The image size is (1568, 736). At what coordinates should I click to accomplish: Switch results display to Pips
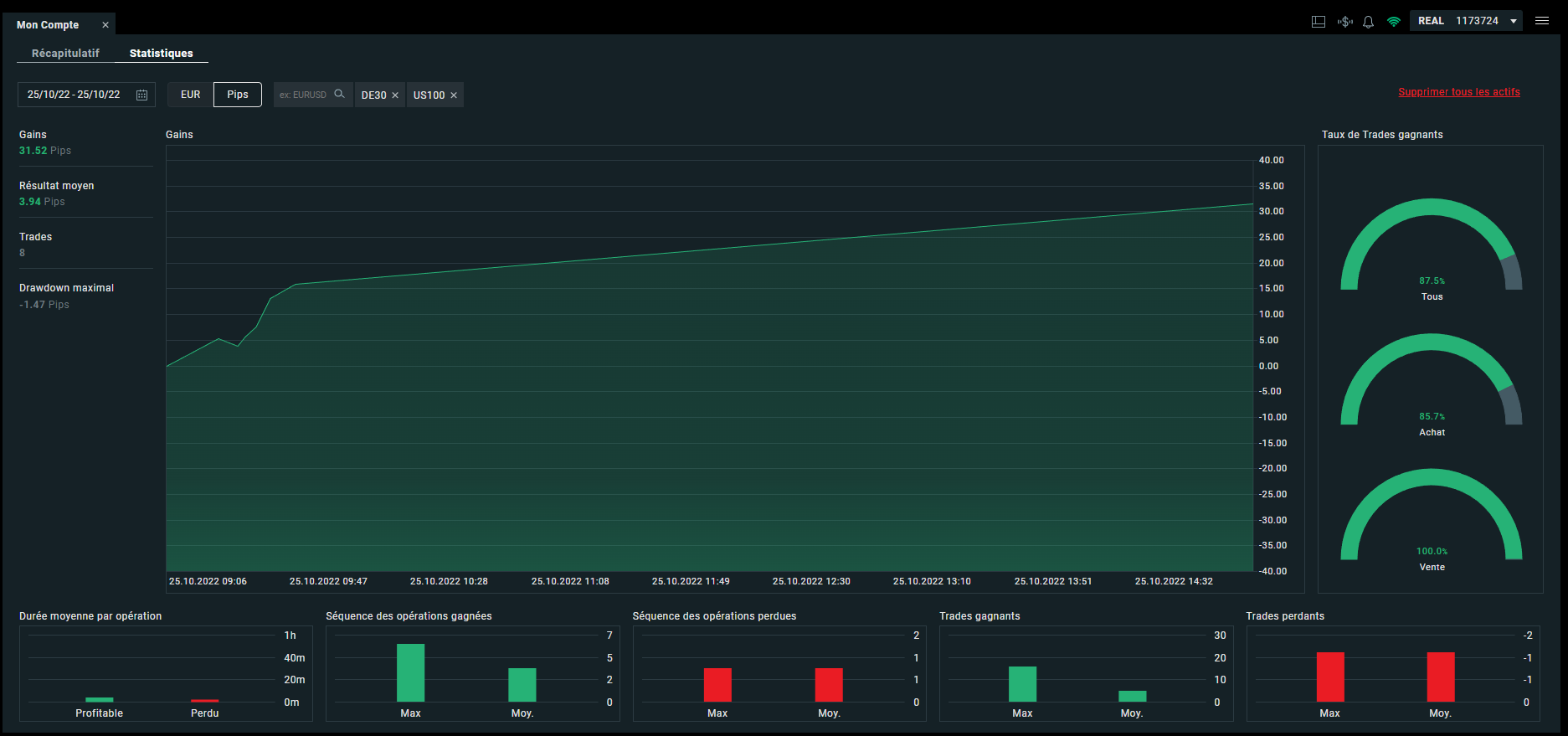pyautogui.click(x=238, y=95)
